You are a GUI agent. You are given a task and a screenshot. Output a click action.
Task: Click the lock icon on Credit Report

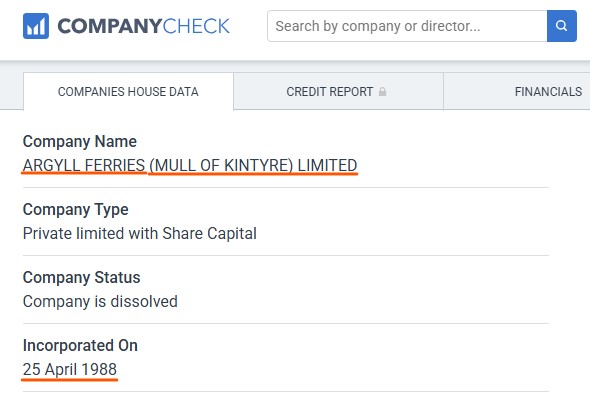[382, 91]
